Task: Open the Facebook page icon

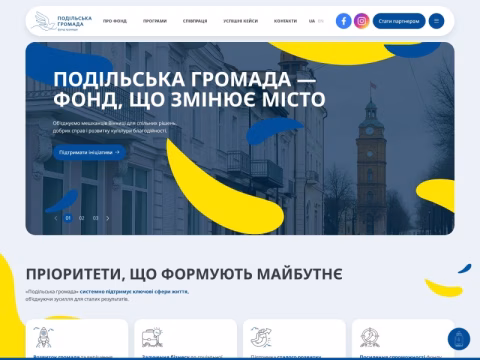Action: pos(344,21)
